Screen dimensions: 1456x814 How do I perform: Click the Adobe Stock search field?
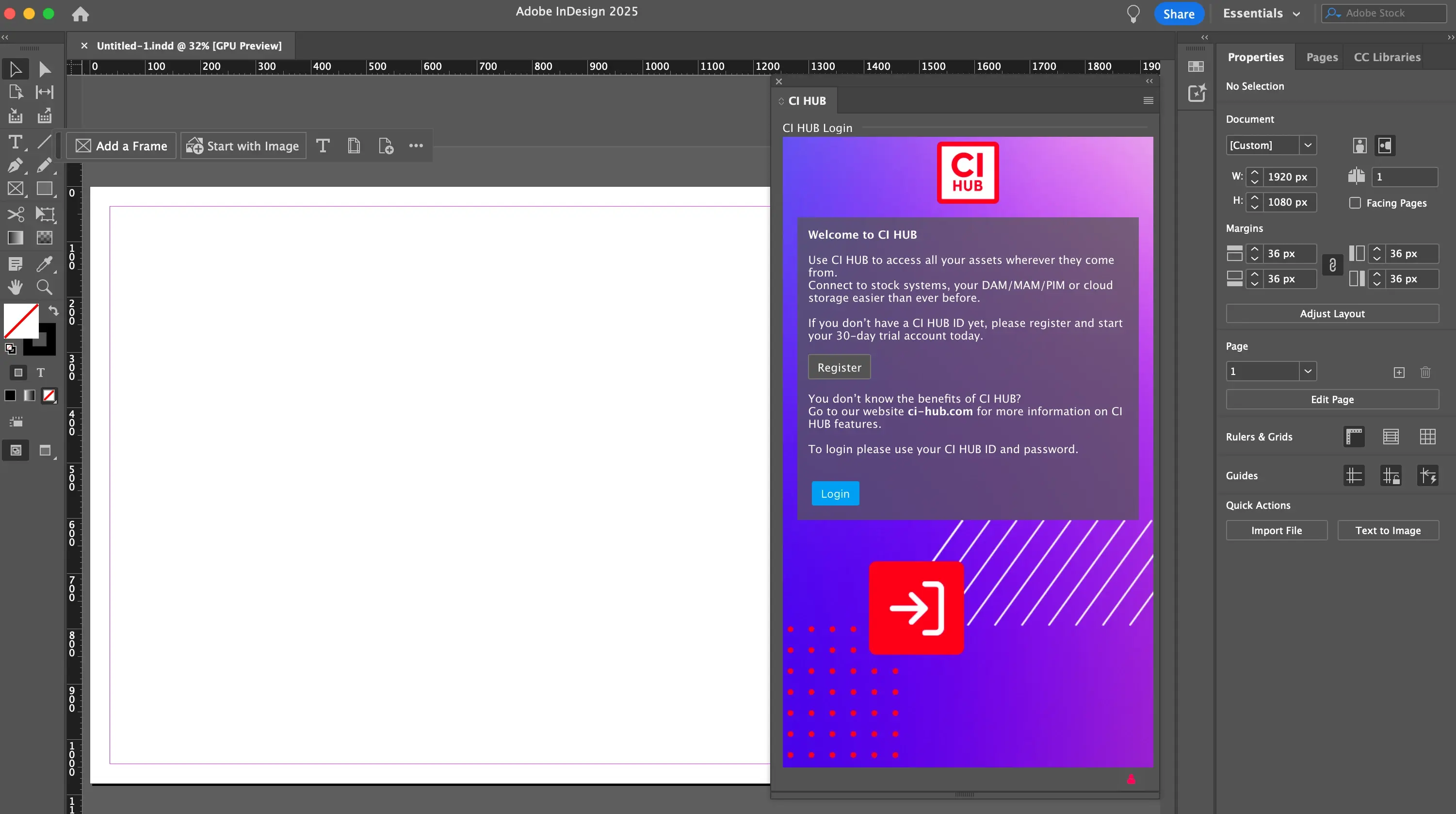pyautogui.click(x=1383, y=14)
